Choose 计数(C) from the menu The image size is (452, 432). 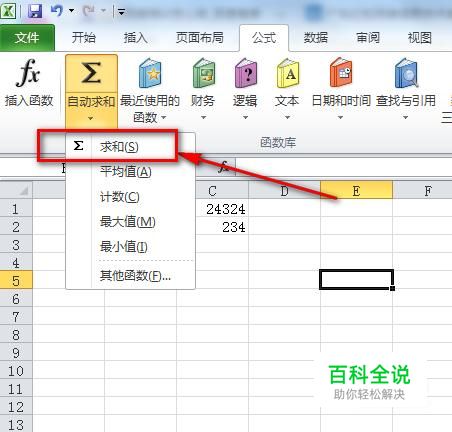130,197
